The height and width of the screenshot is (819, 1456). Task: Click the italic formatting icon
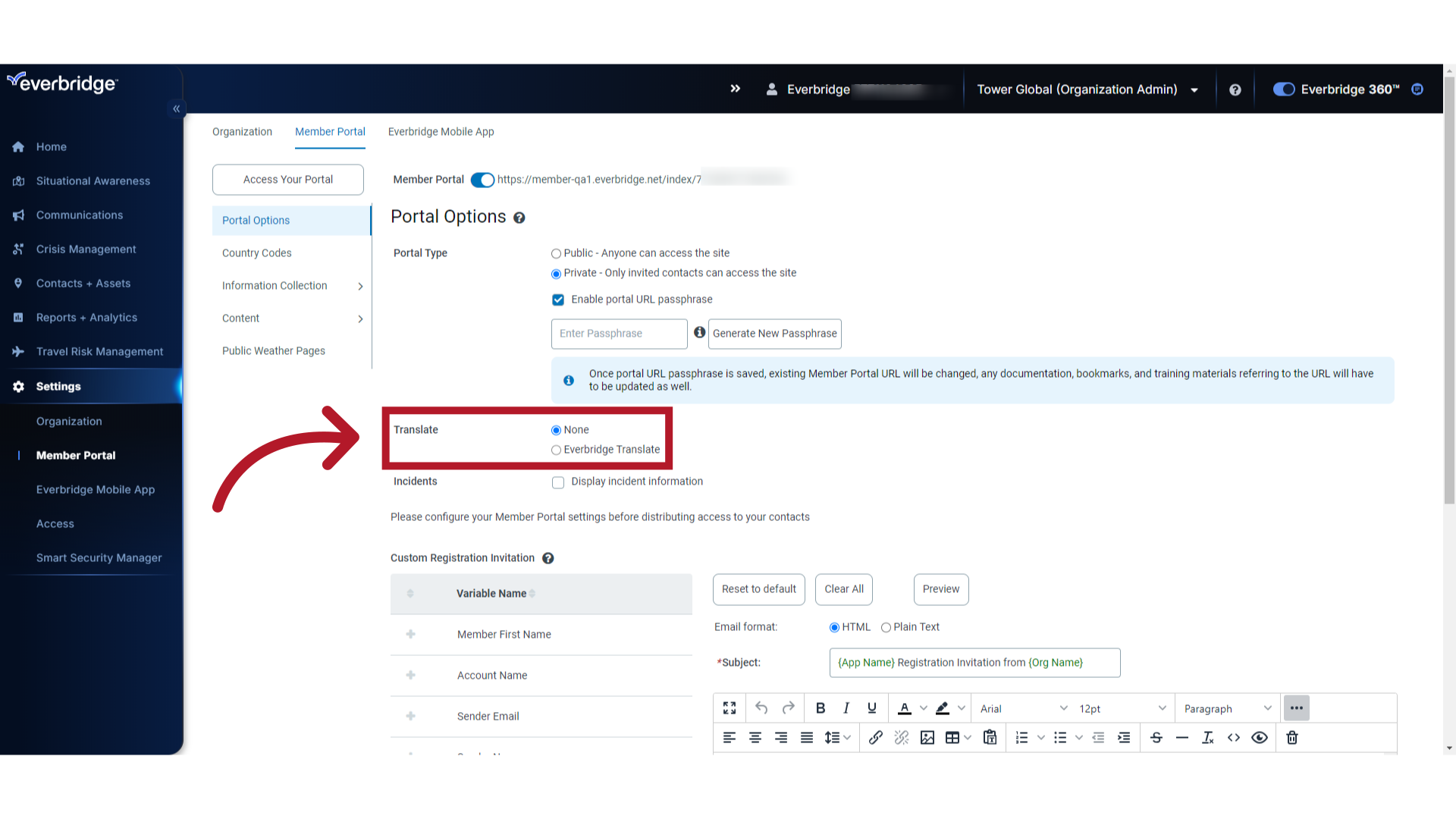point(846,708)
